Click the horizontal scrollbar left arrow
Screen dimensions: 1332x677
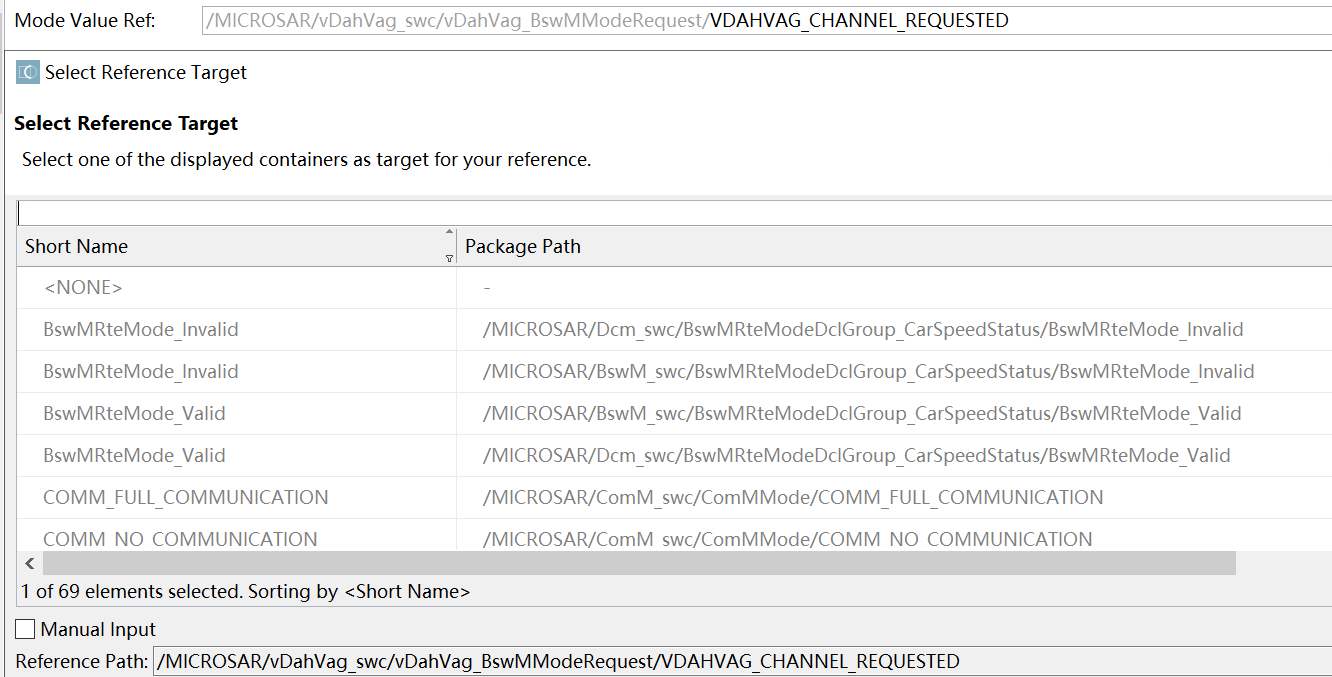coord(30,563)
